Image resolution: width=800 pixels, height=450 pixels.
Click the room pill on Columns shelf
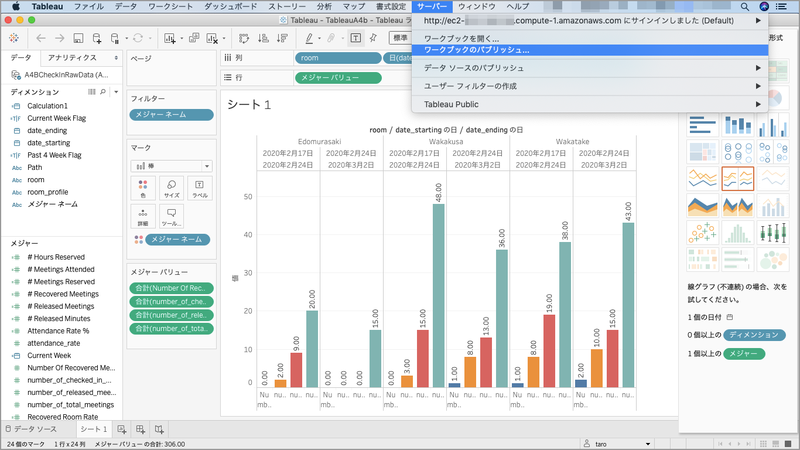click(338, 58)
